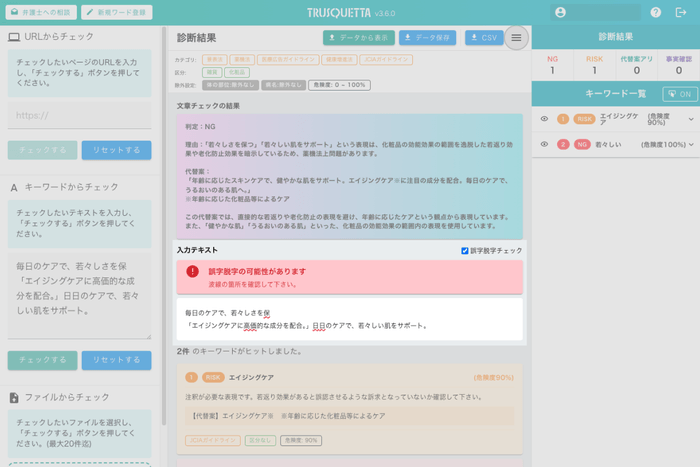Click the help question mark icon
The image size is (700, 467).
[656, 12]
